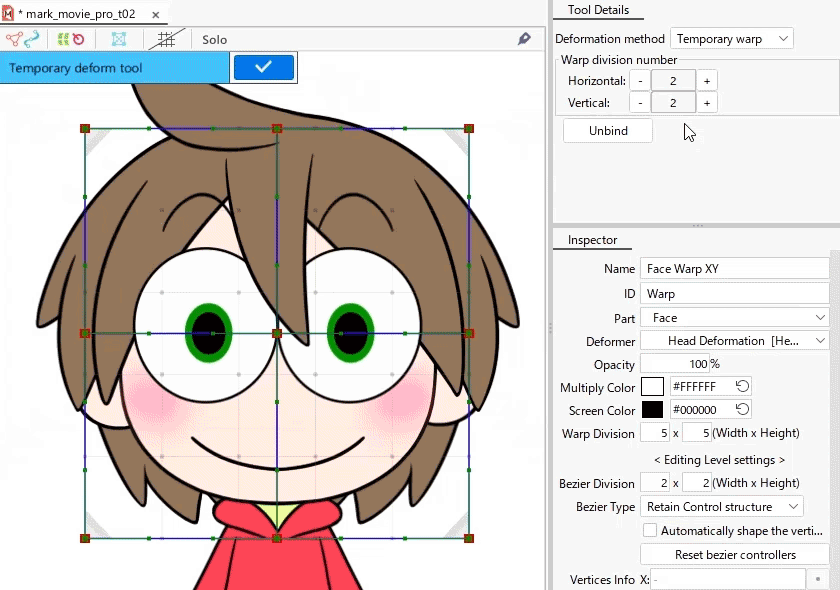Open the Deformation method dropdown
The width and height of the screenshot is (840, 590).
(x=731, y=39)
